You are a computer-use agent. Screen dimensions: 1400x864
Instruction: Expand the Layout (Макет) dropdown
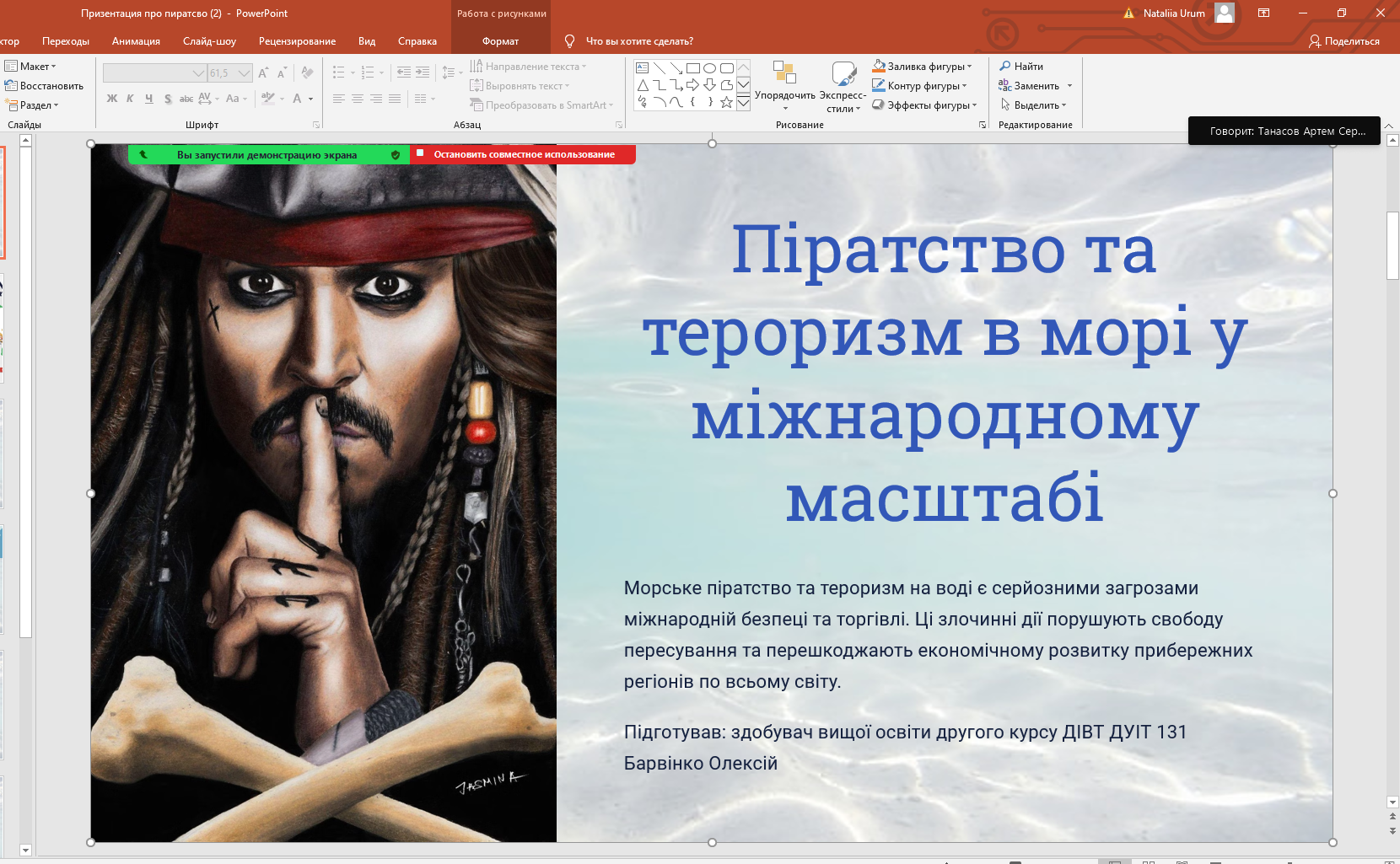pos(30,67)
